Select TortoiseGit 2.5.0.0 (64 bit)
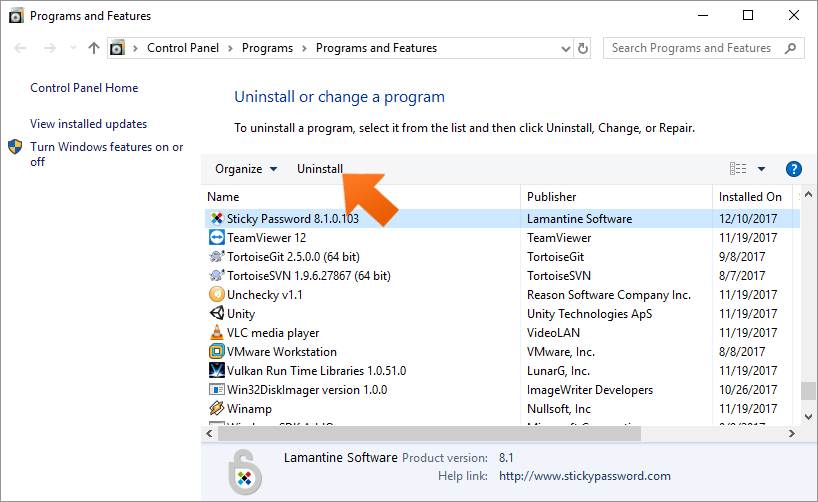The width and height of the screenshot is (818, 502). coord(293,257)
